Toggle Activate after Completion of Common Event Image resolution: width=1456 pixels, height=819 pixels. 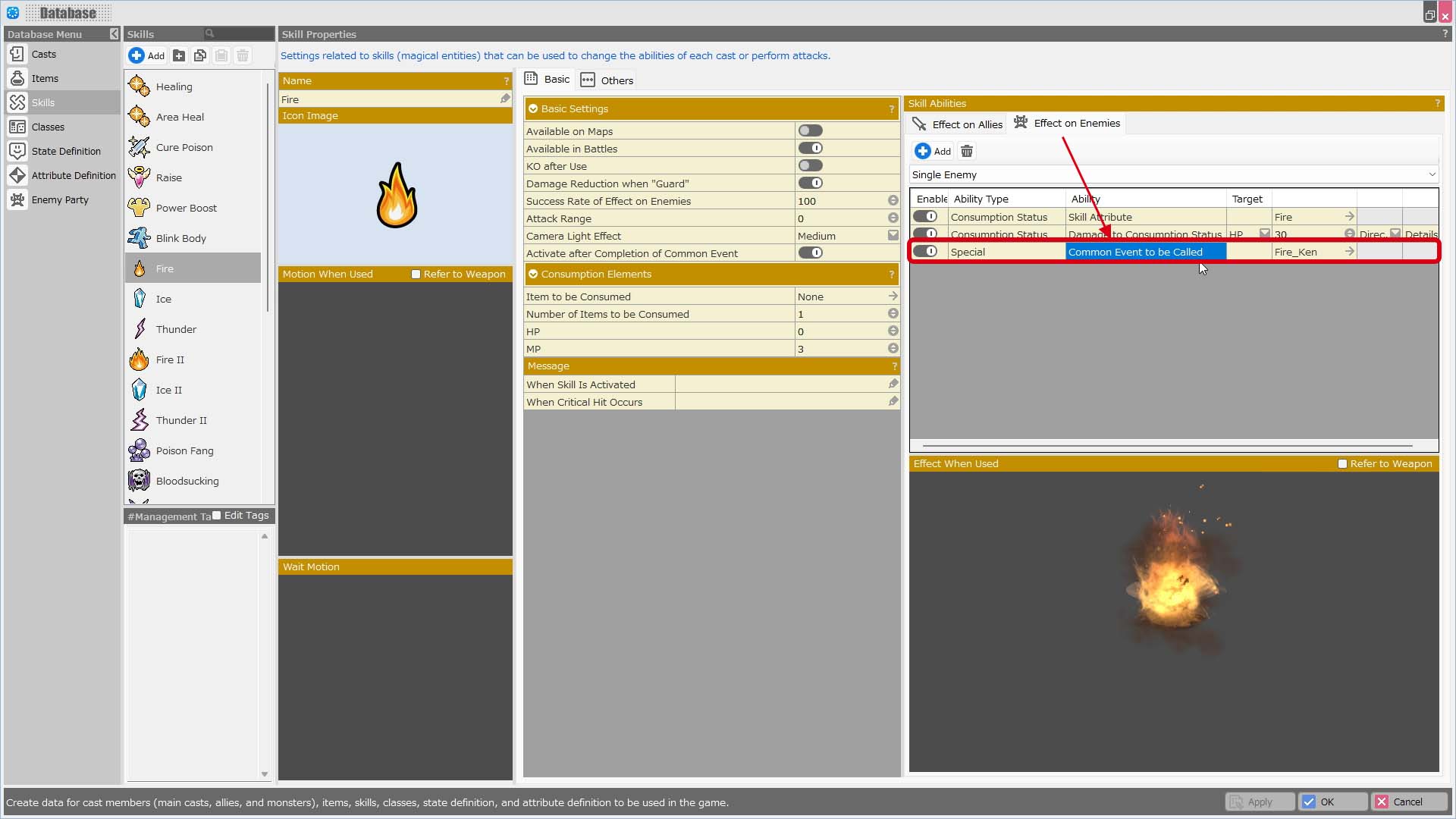pos(810,253)
